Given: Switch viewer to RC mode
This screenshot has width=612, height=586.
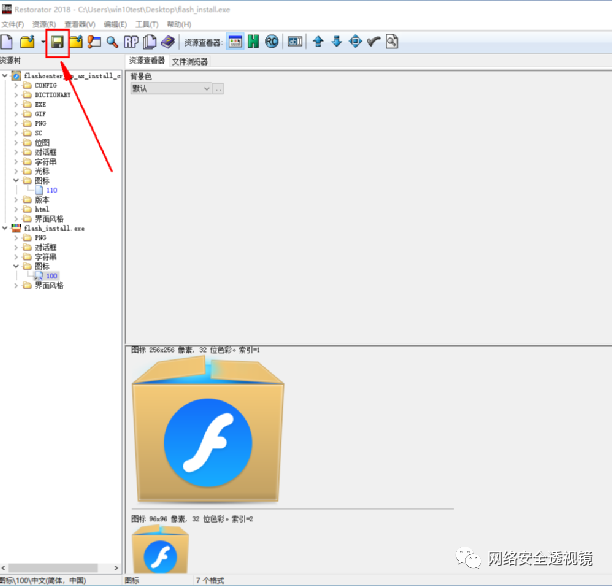Looking at the screenshot, I should point(272,42).
